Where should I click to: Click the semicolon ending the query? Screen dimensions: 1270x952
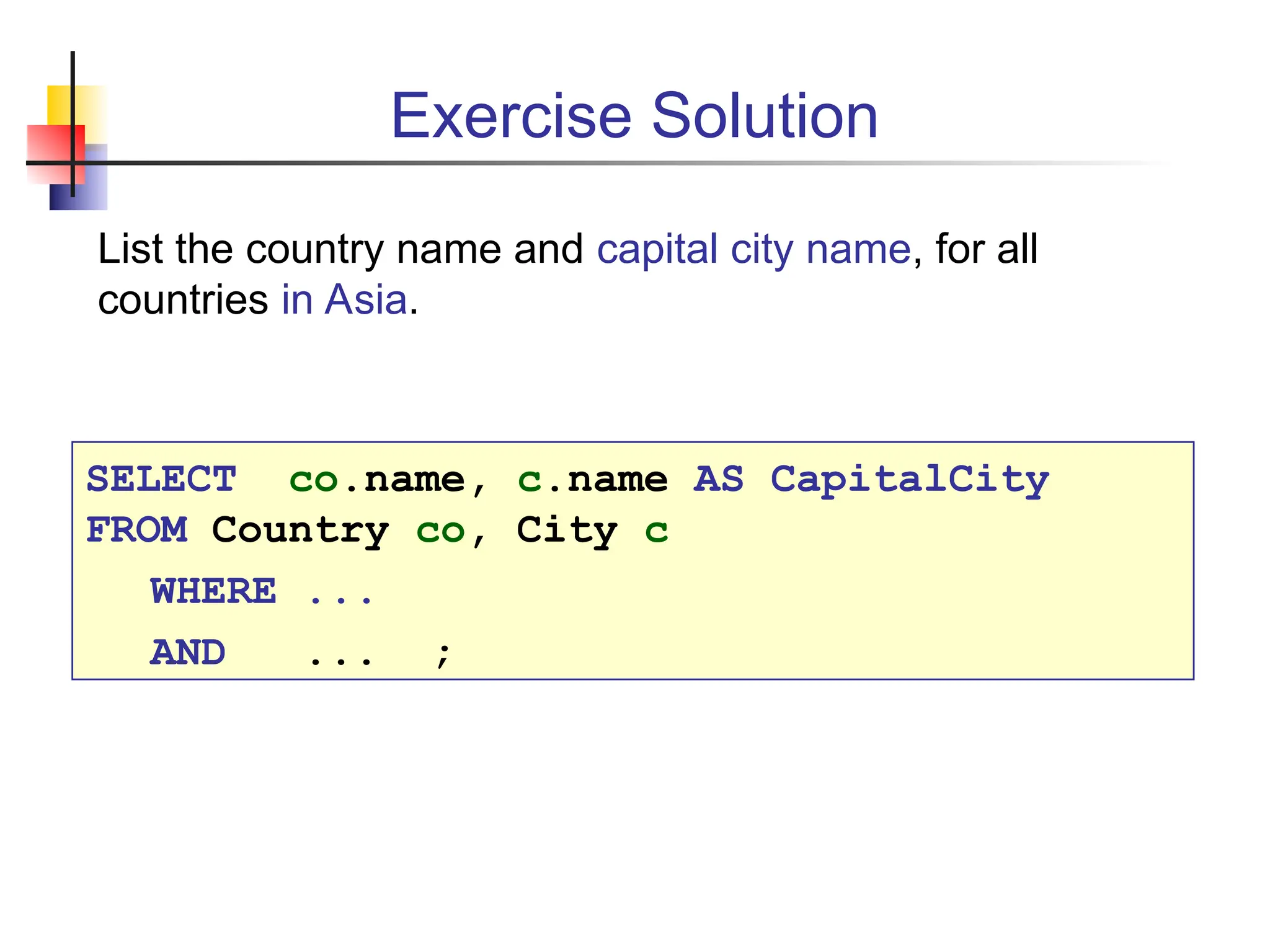coord(443,654)
